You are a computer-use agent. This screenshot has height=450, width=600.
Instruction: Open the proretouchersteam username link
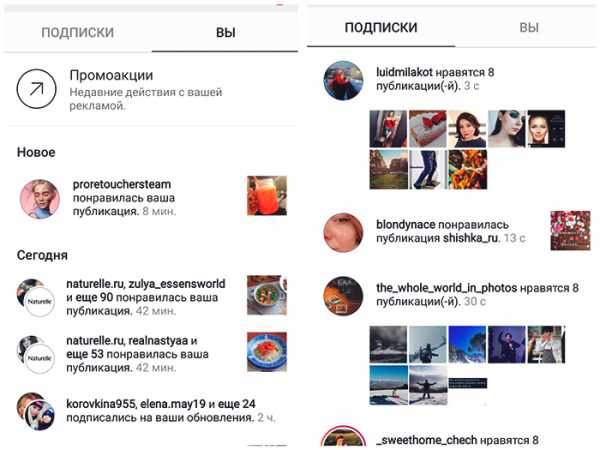click(122, 184)
